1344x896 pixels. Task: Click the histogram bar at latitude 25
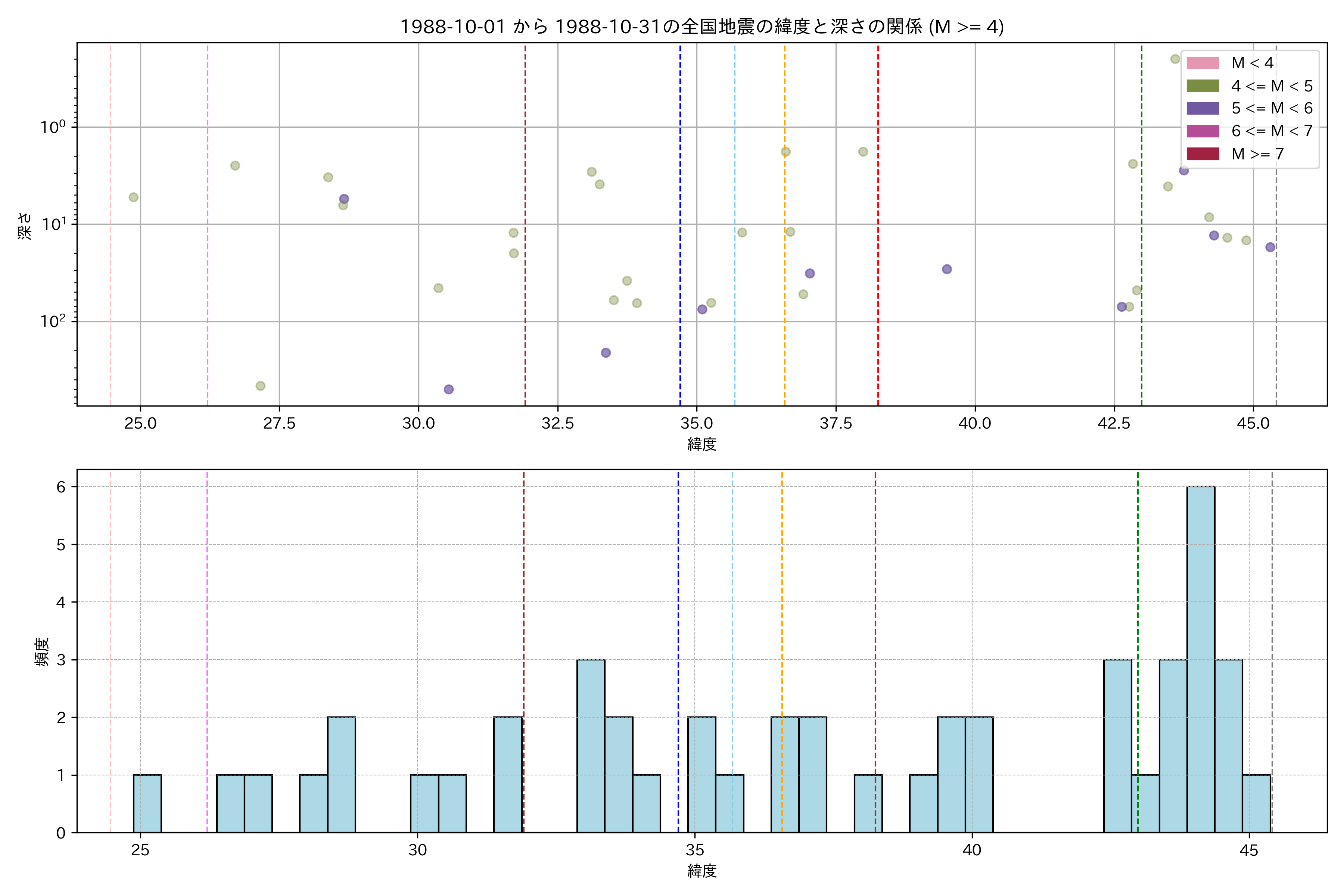147,803
